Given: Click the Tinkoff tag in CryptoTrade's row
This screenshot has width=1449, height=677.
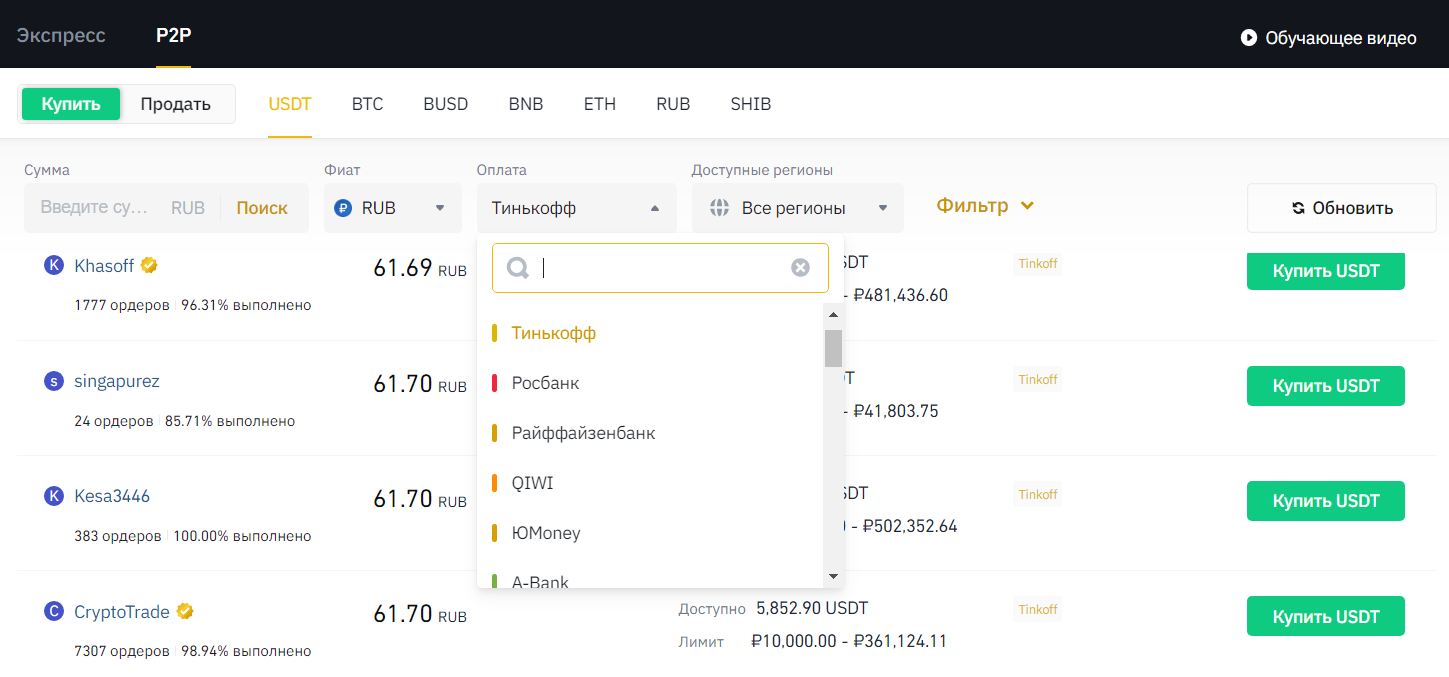Looking at the screenshot, I should (1038, 609).
